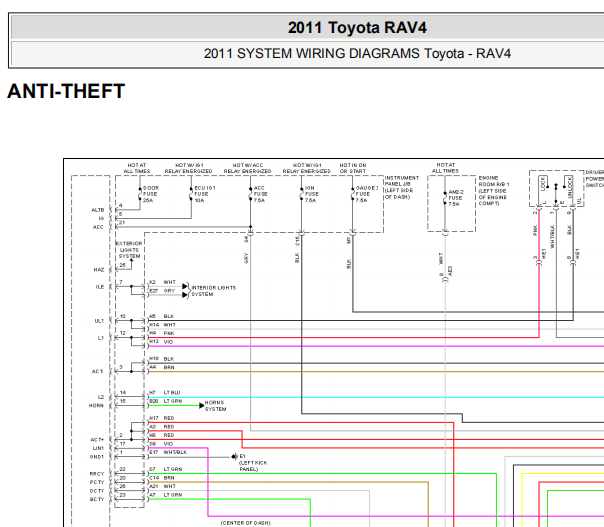Click the B20 LT GRN wire label

point(166,401)
